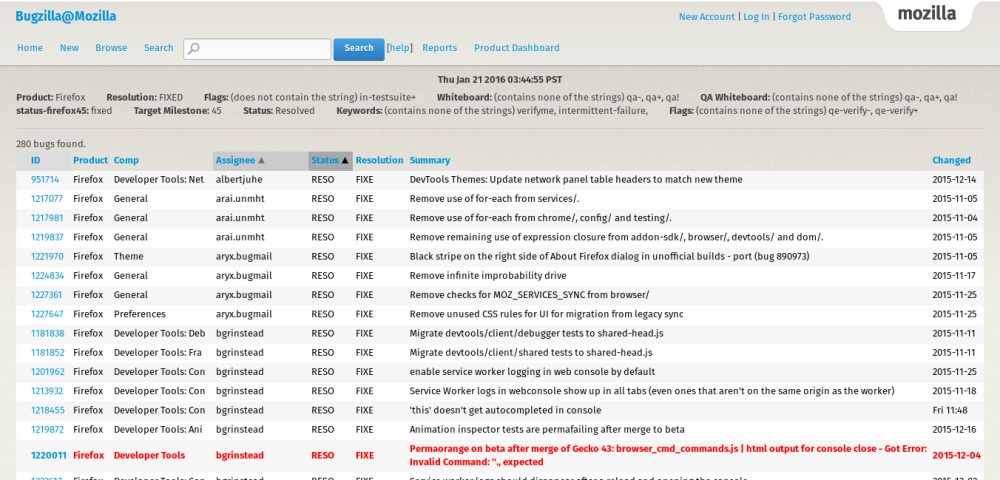Sort by the Summary column header
This screenshot has height=480, width=1000.
(x=430, y=161)
